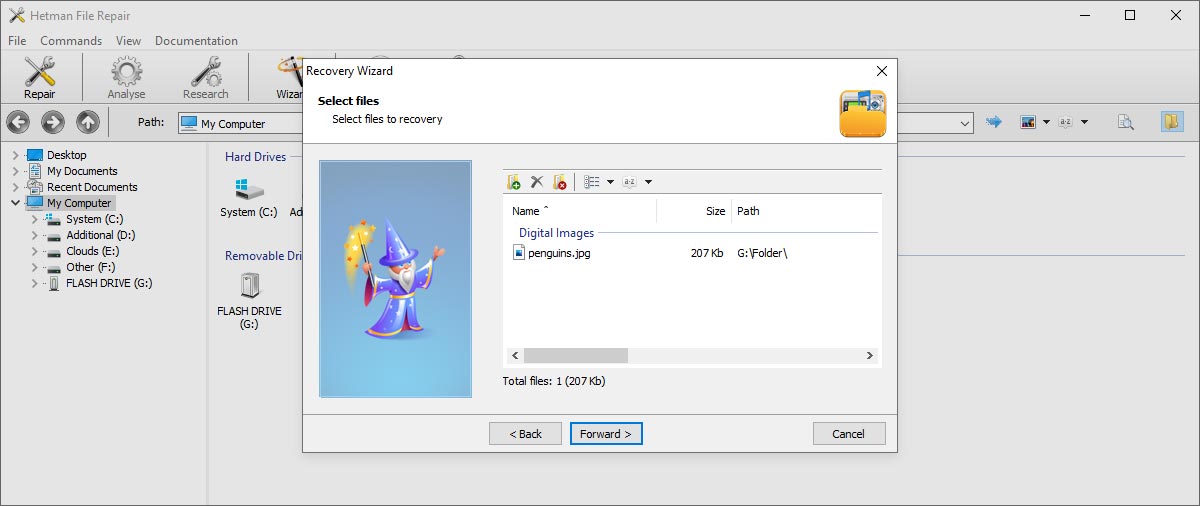Remove selected file with the X icon
This screenshot has height=506, width=1200.
coord(537,182)
